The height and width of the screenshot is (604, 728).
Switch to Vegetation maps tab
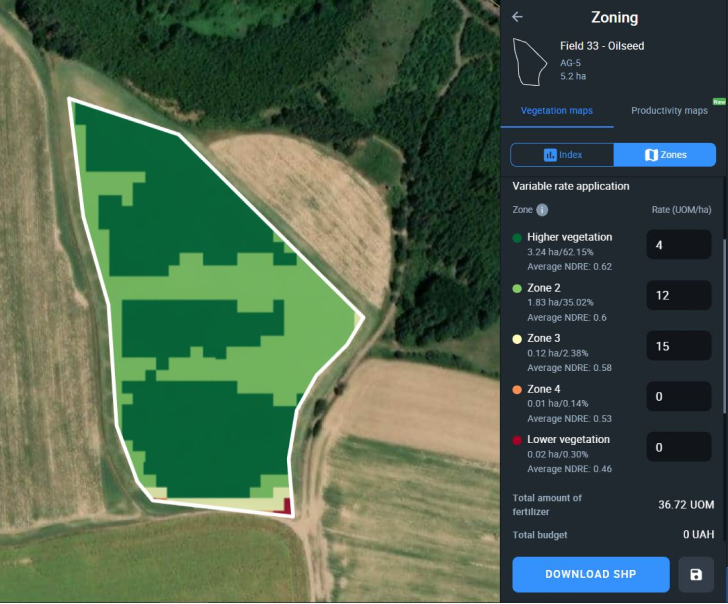click(x=557, y=110)
